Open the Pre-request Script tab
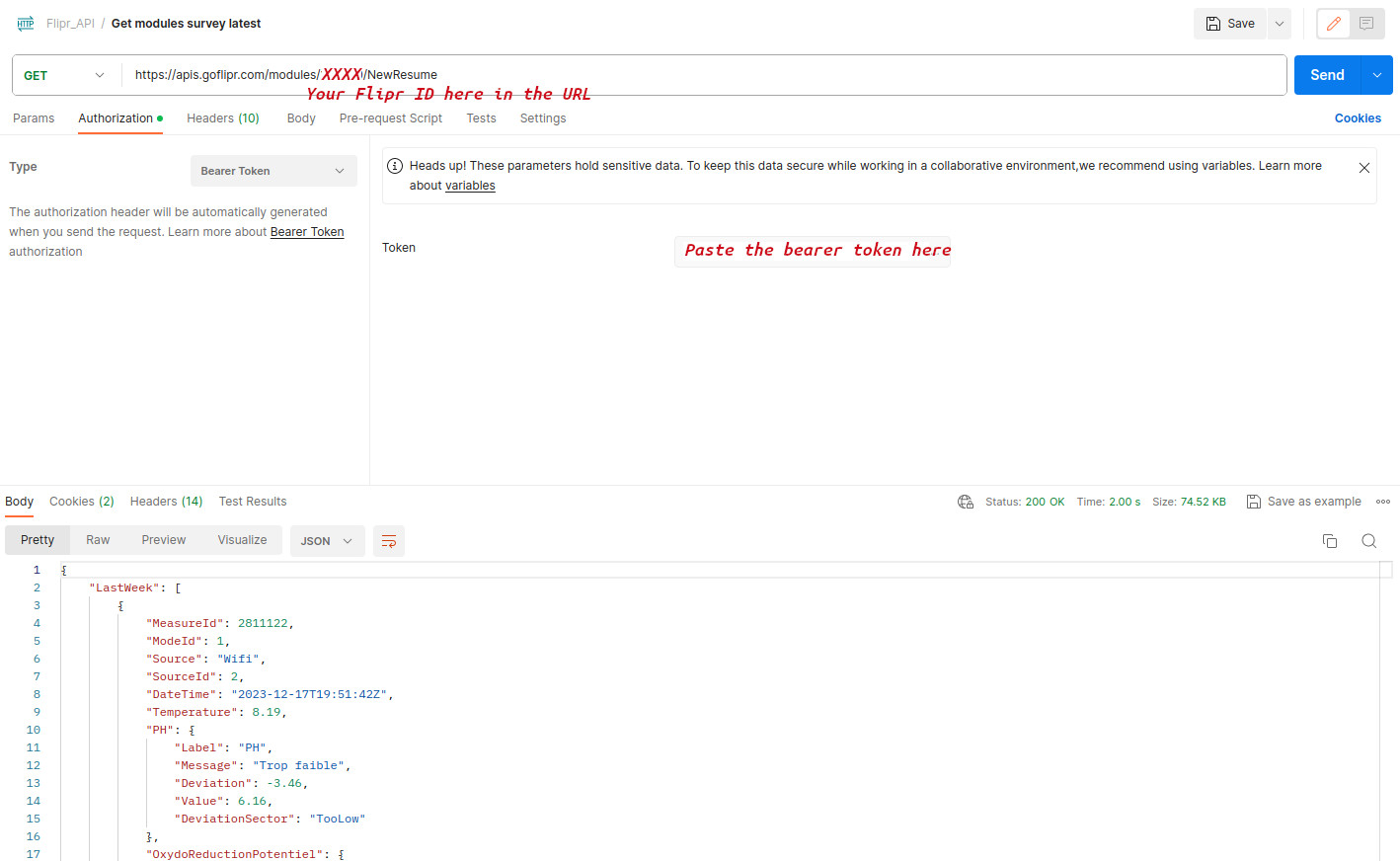Screen dimensions: 1400x861 tap(391, 118)
